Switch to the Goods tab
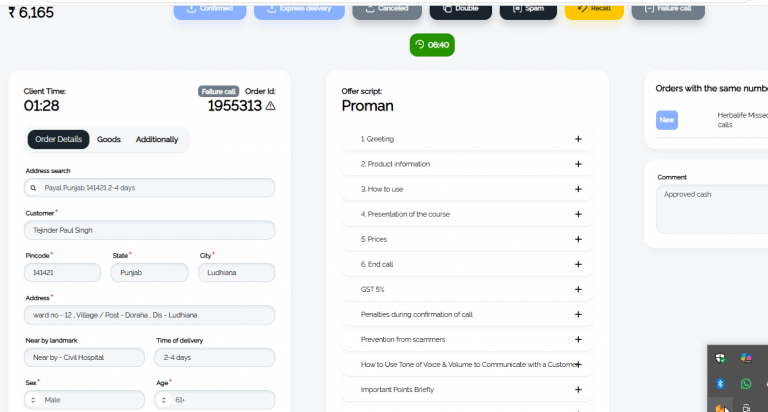Image resolution: width=768 pixels, height=412 pixels. coord(109,140)
